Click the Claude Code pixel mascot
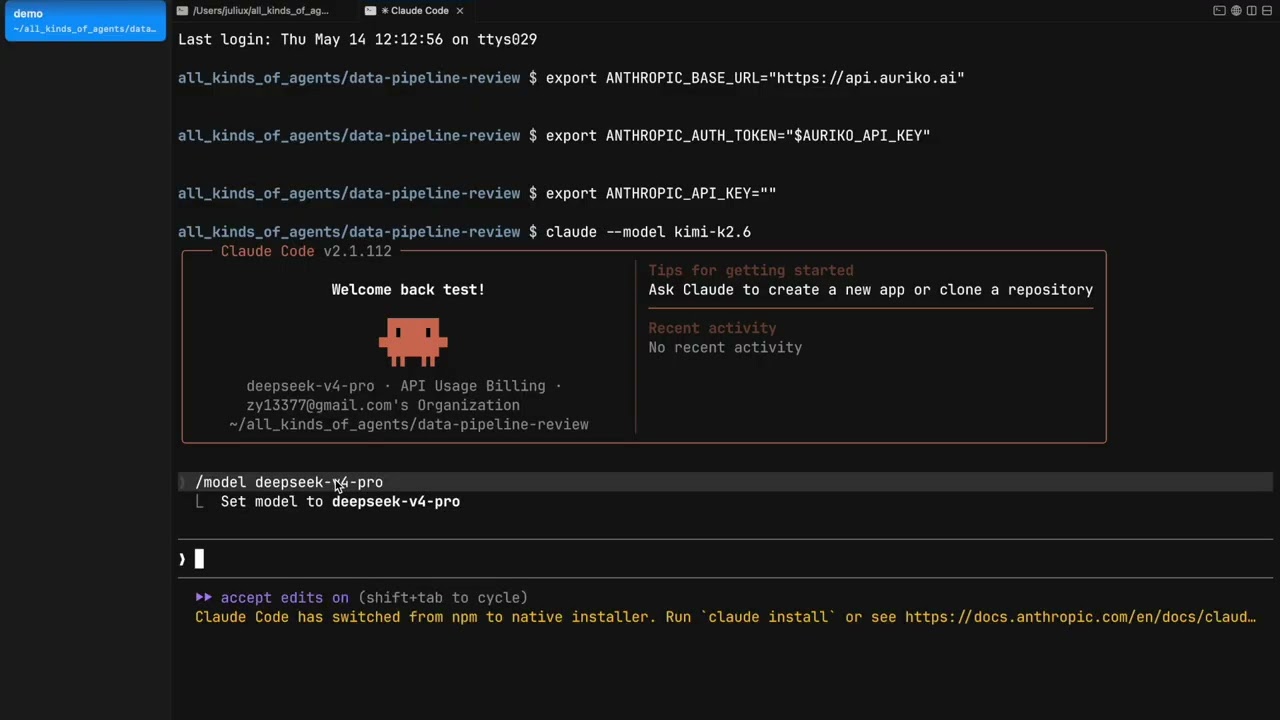 tap(413, 342)
